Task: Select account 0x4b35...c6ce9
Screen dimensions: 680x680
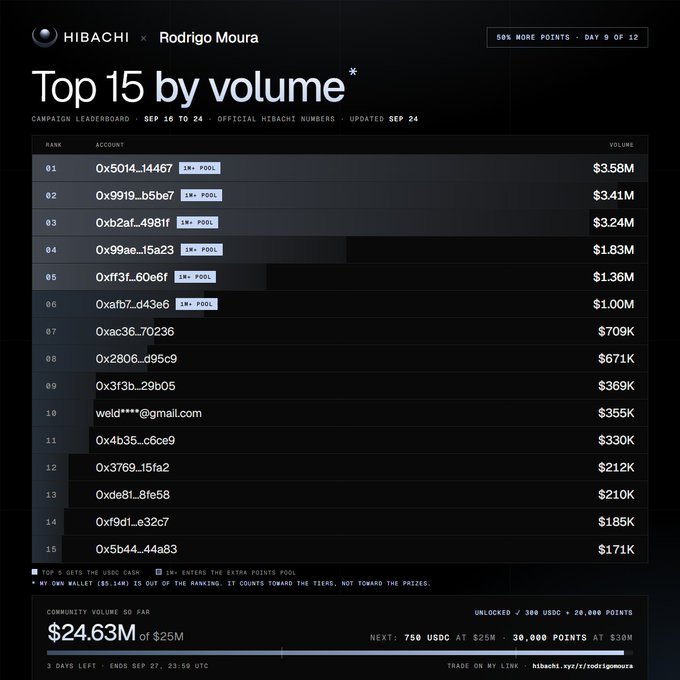Action: coord(135,441)
